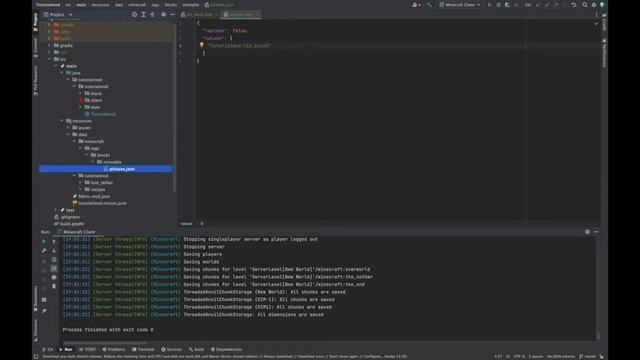This screenshot has width=640, height=360.
Task: Open the Build tool window tab
Action: [x=196, y=349]
